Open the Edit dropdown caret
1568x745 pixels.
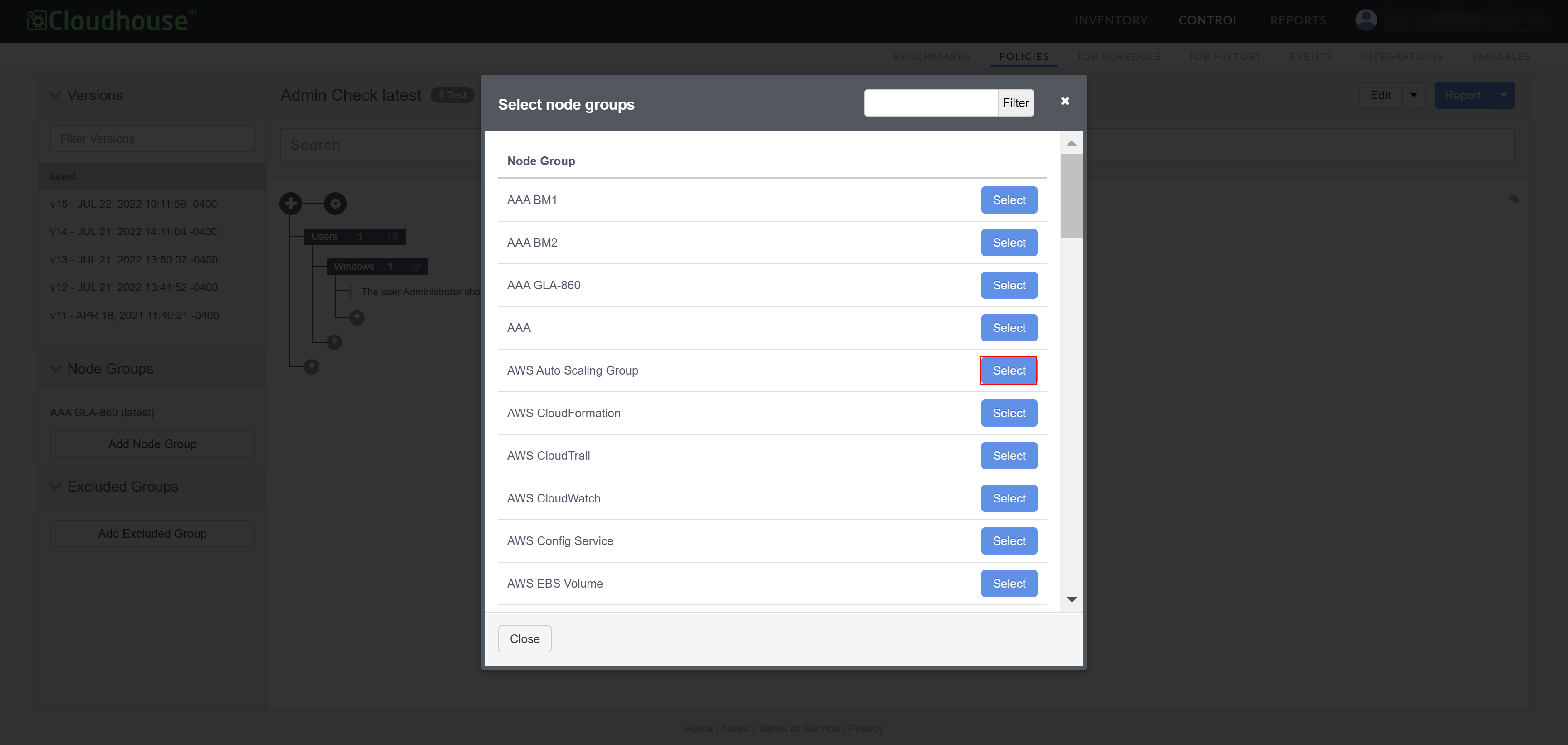[x=1413, y=96]
